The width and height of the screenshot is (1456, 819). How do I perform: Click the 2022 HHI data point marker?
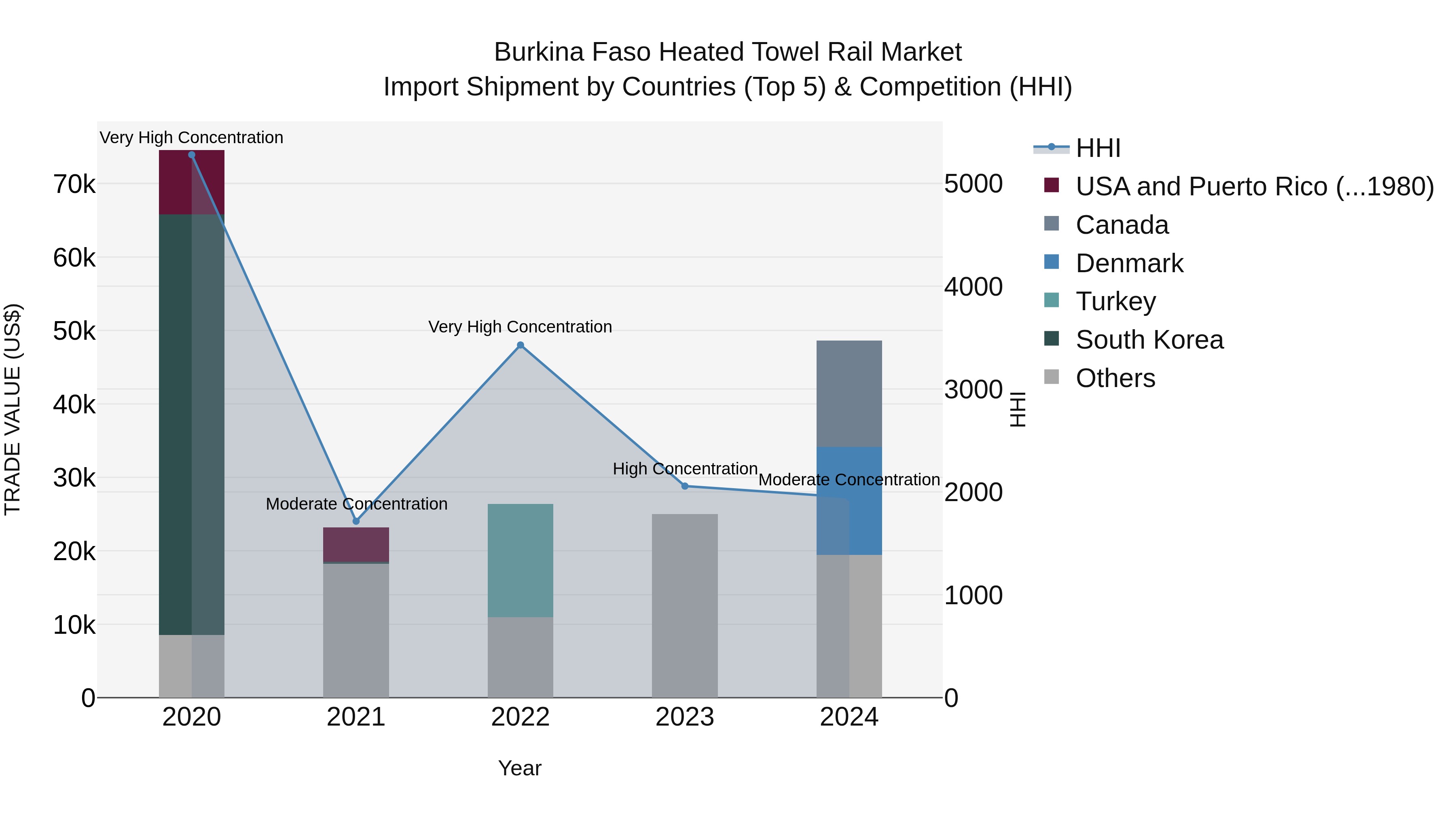pos(521,345)
